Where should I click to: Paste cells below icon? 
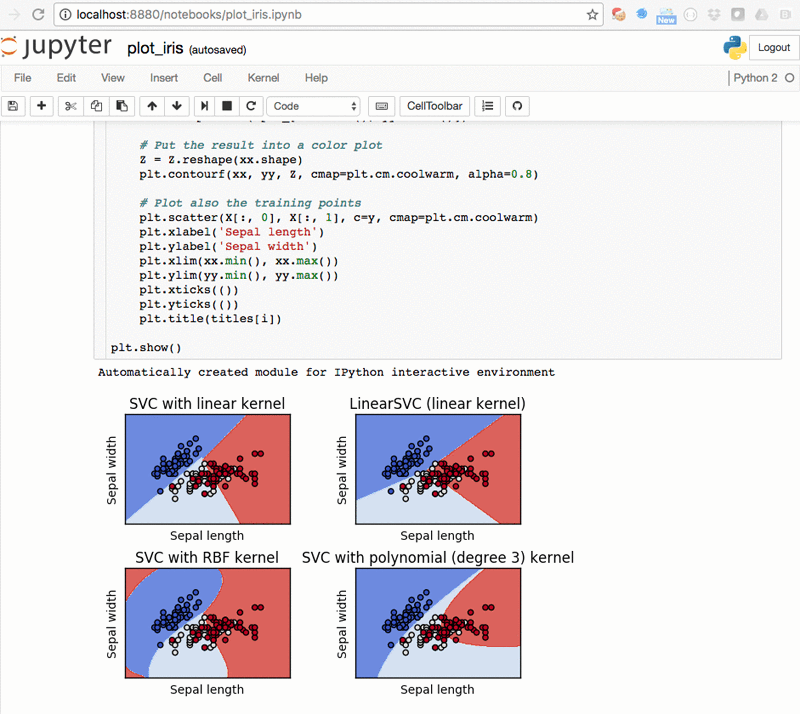(x=122, y=106)
